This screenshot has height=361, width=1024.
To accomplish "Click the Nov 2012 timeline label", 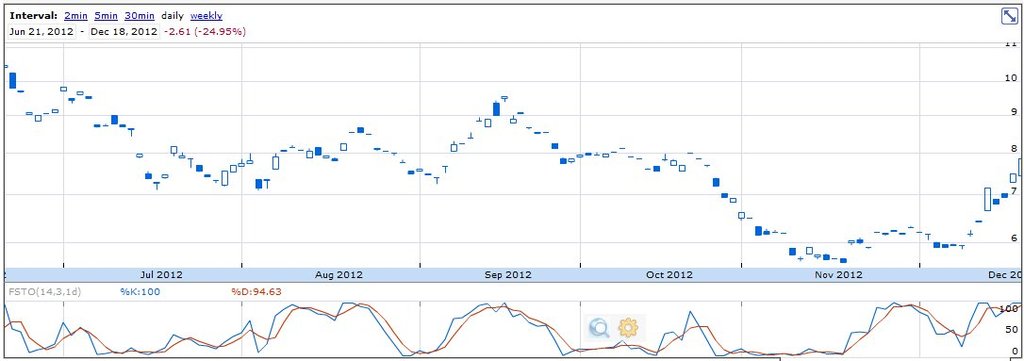I will (x=838, y=275).
